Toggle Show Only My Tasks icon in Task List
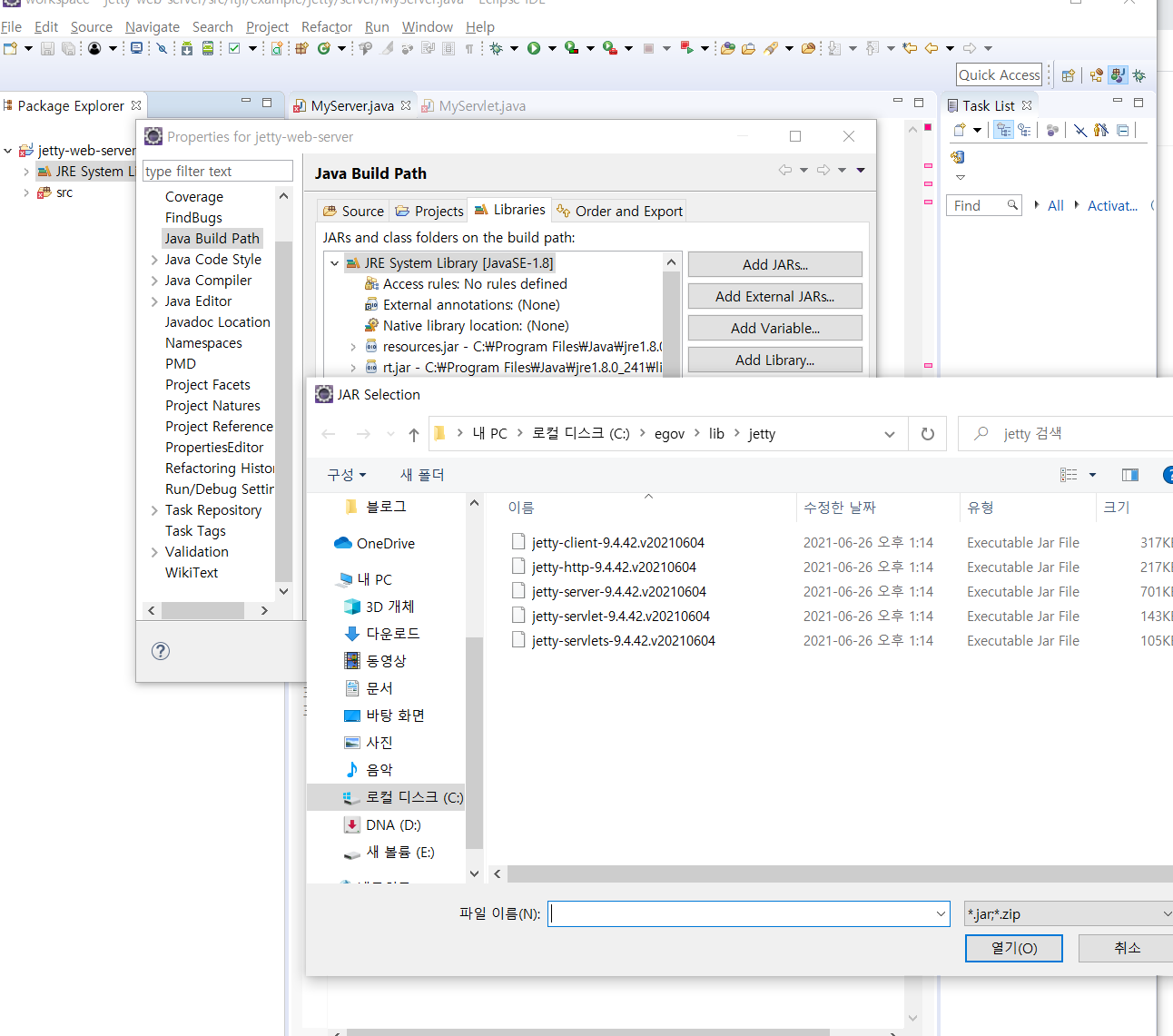Screen dimensions: 1173x1036 (1101, 130)
